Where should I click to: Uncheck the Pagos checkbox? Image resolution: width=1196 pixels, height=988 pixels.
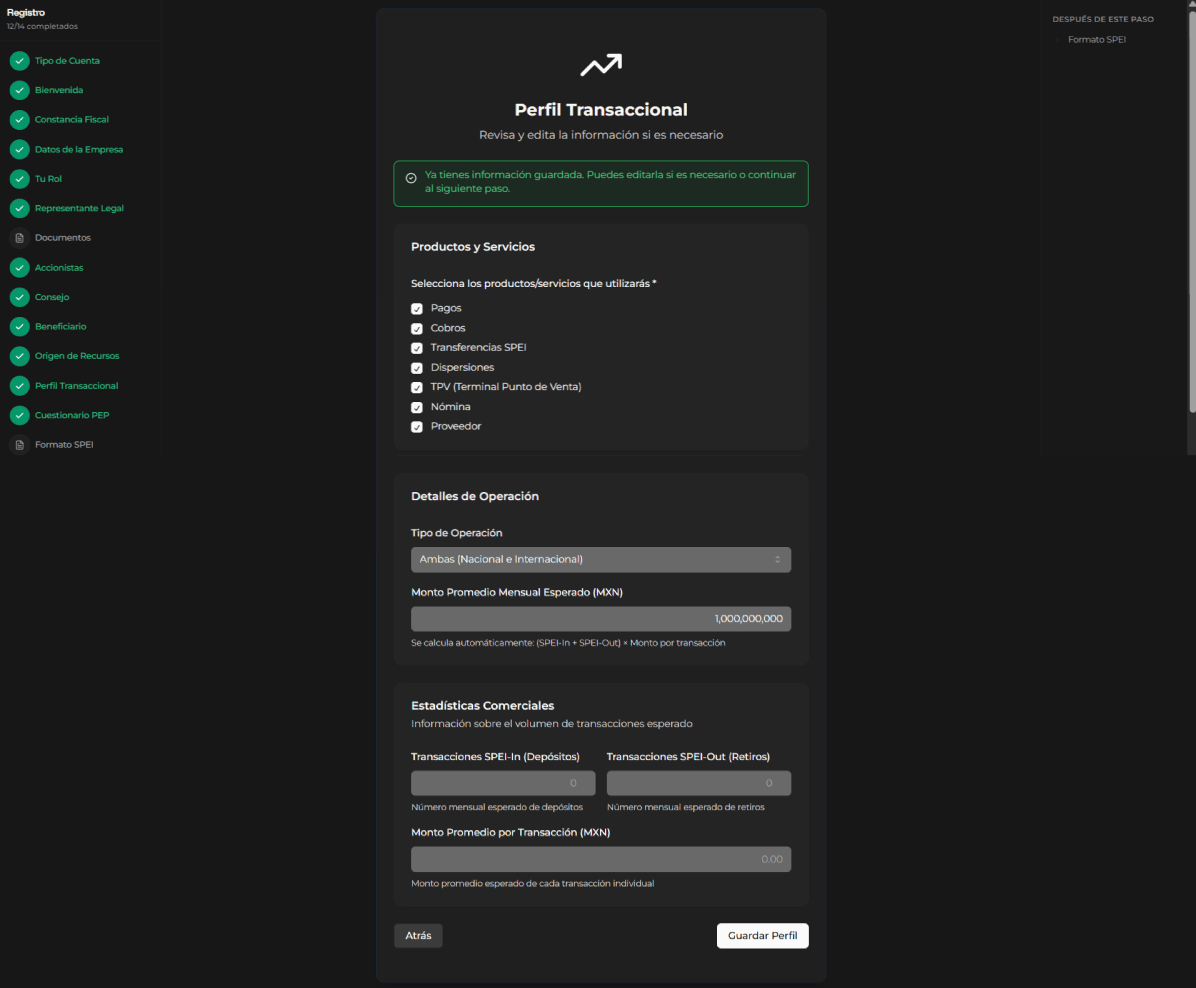tap(416, 309)
